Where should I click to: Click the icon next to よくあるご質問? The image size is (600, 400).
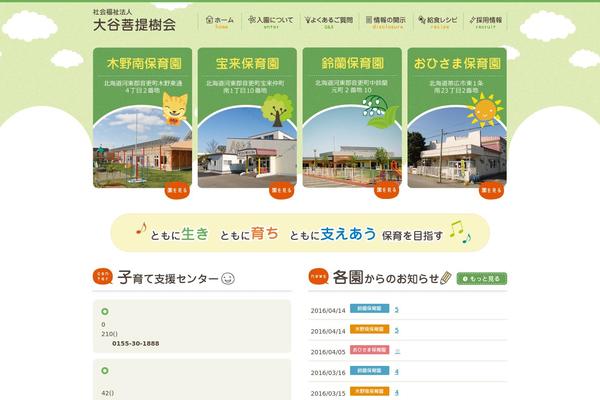click(x=307, y=20)
